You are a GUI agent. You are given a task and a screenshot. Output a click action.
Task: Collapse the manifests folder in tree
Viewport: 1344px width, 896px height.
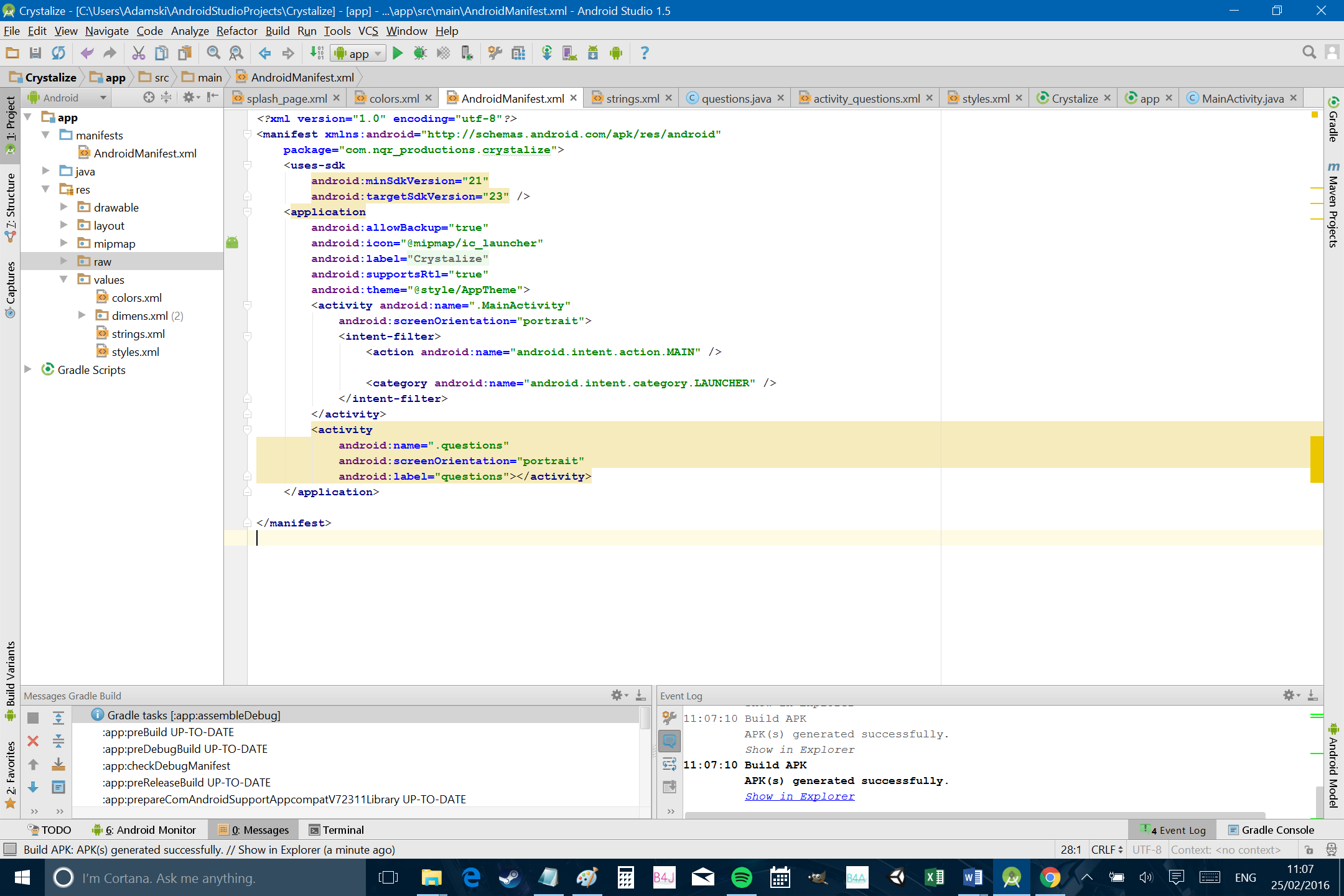45,135
